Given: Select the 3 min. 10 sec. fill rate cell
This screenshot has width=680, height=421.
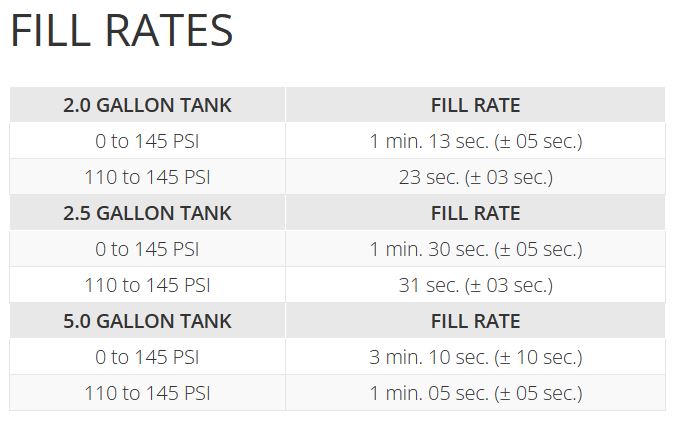Looking at the screenshot, I should [475, 357].
